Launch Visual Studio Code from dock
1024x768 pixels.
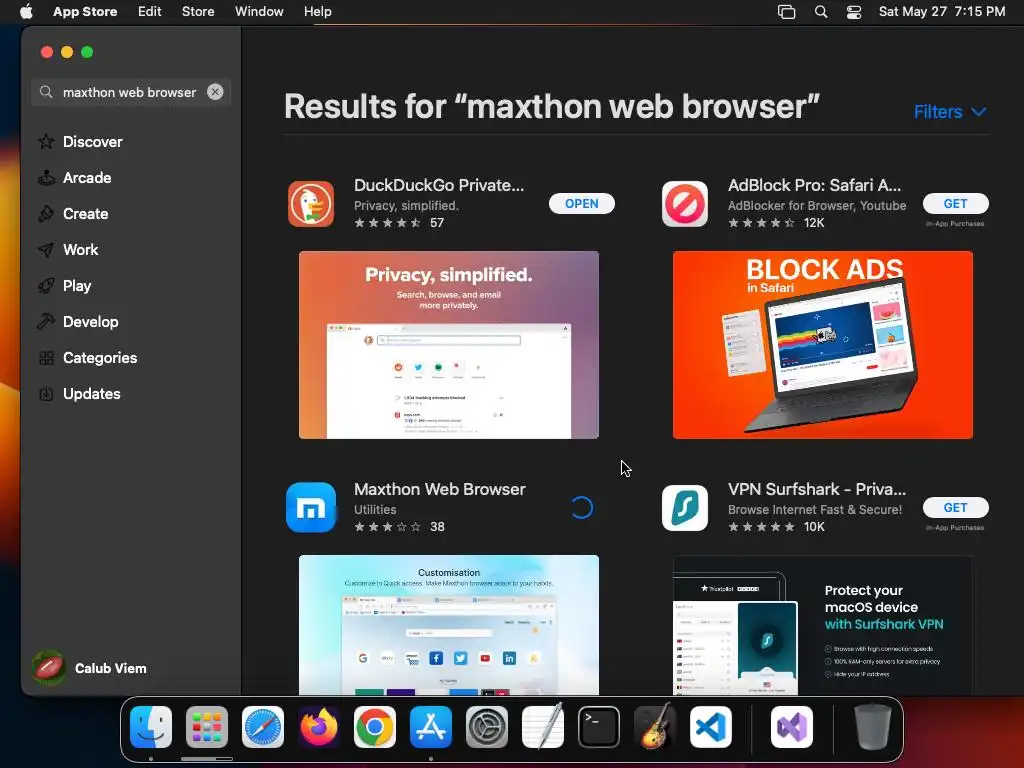[711, 727]
